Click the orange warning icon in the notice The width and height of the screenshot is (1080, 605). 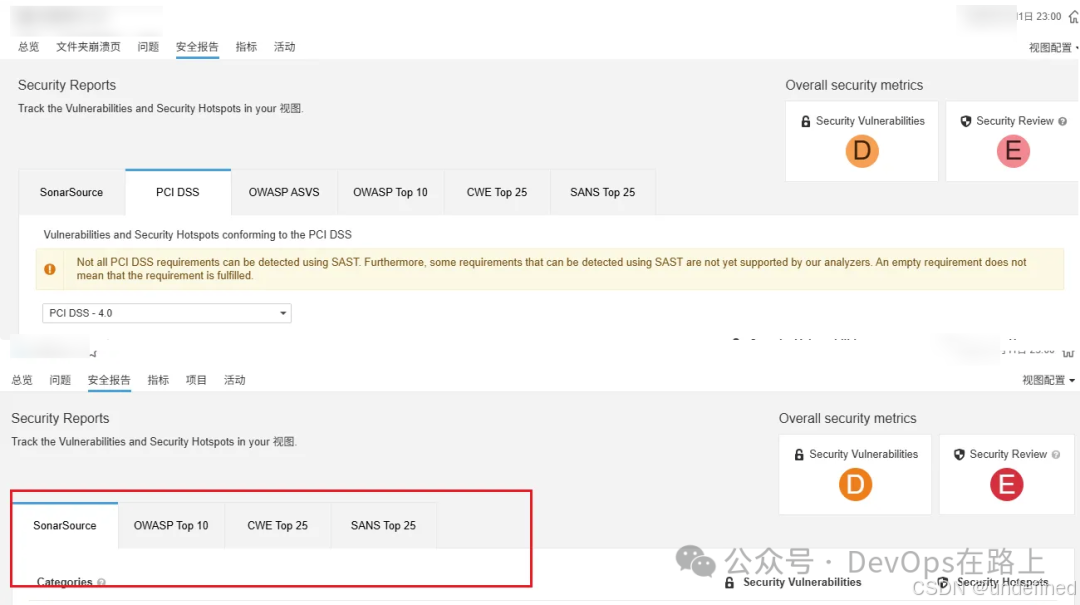[x=50, y=269]
